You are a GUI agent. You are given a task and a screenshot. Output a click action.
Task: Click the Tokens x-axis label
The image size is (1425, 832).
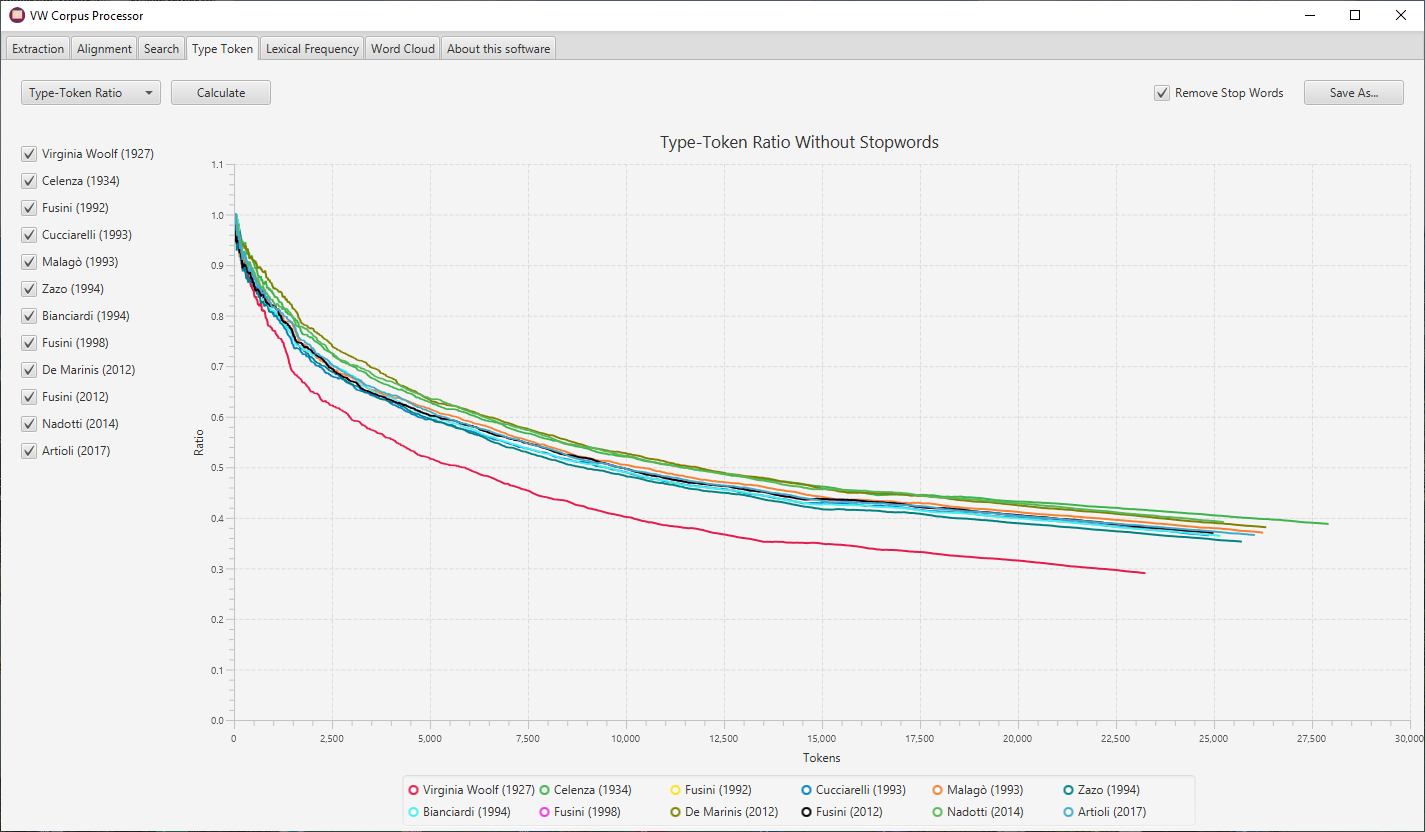[x=821, y=758]
